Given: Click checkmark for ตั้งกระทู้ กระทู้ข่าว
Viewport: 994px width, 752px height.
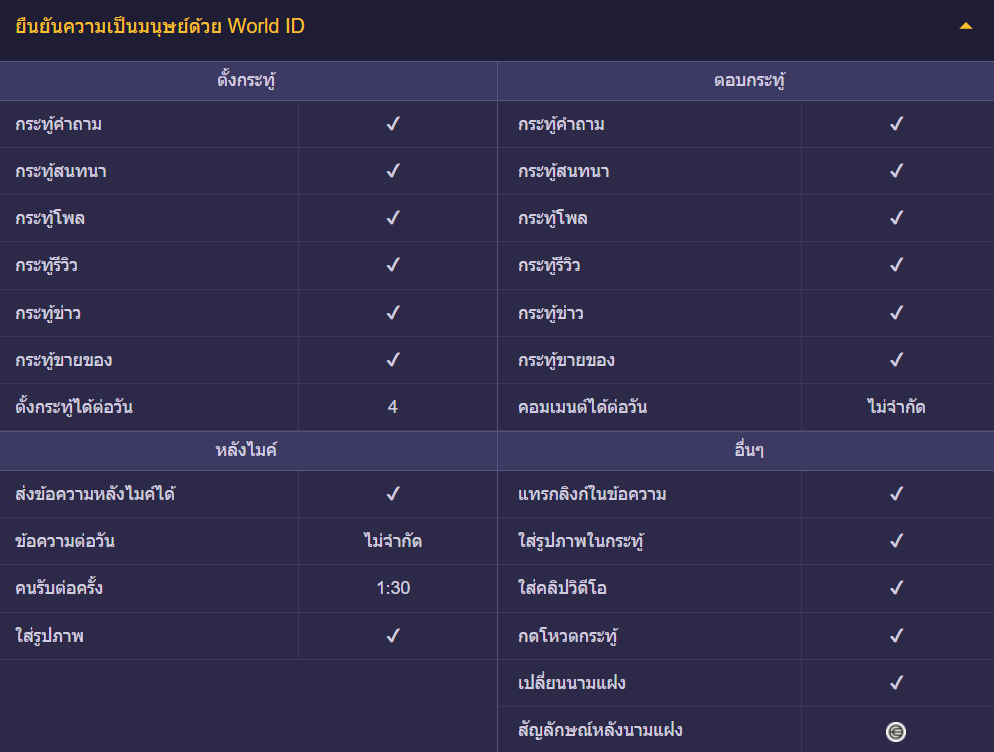Looking at the screenshot, I should pyautogui.click(x=393, y=313).
